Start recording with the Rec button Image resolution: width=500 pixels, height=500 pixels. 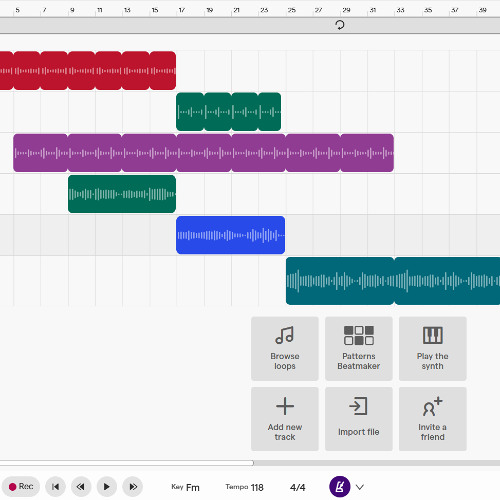21,487
